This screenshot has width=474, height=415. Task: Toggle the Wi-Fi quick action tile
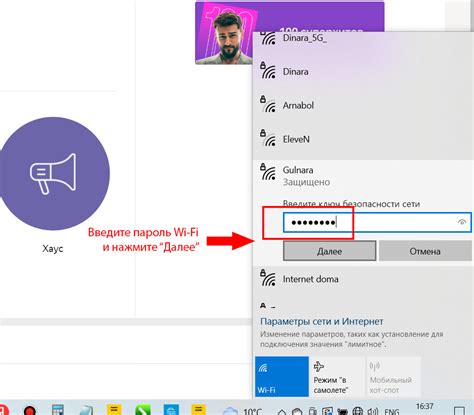pos(282,376)
